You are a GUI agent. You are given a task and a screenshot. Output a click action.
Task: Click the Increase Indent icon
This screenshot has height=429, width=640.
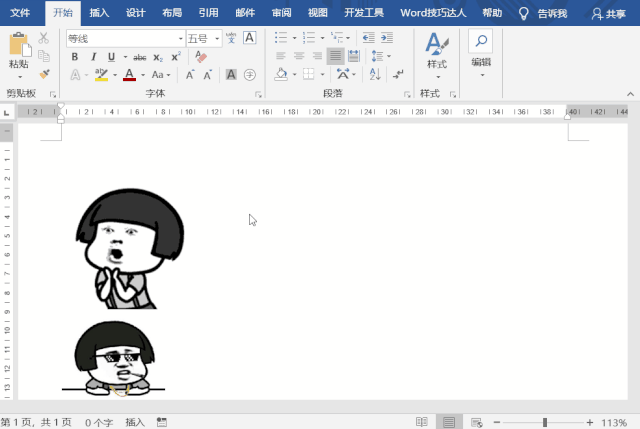387,38
